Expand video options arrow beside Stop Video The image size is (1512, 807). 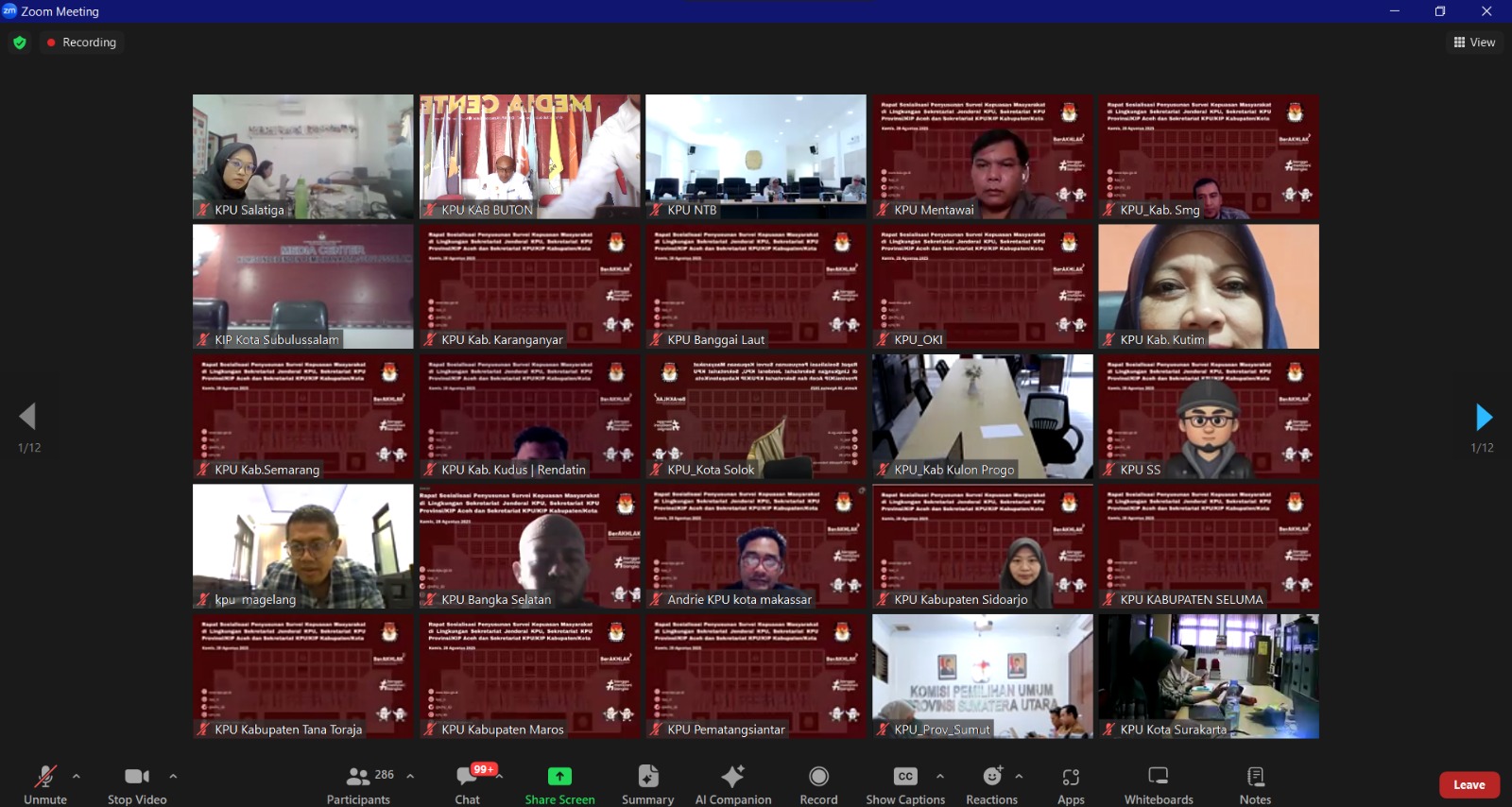[173, 776]
